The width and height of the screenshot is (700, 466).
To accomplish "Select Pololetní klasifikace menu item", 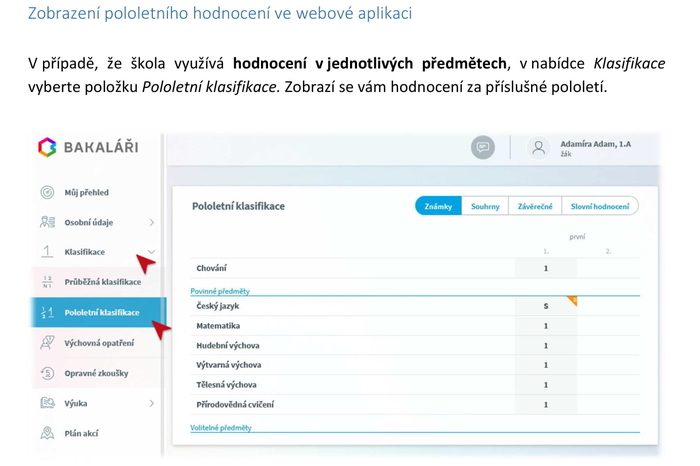I will 102,312.
